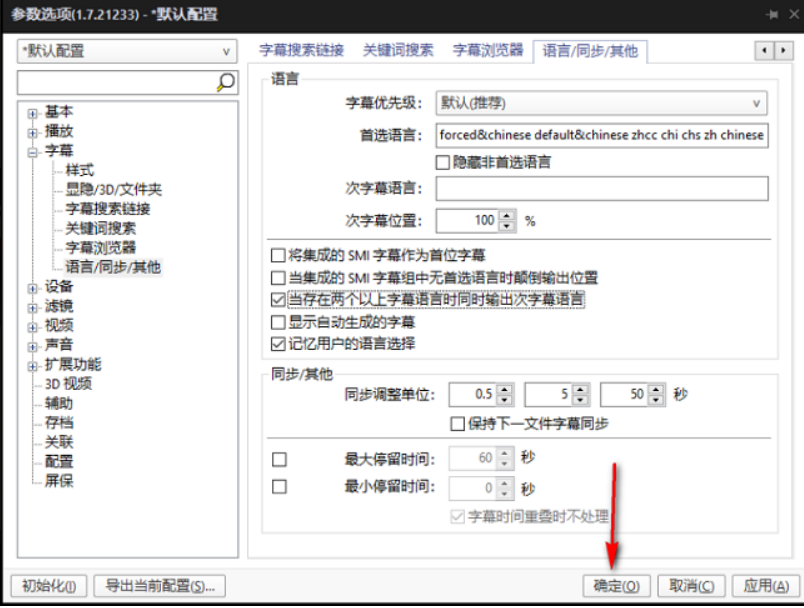The width and height of the screenshot is (804, 608).
Task: Decrease the 5 sync unit spinner
Action: [580, 400]
